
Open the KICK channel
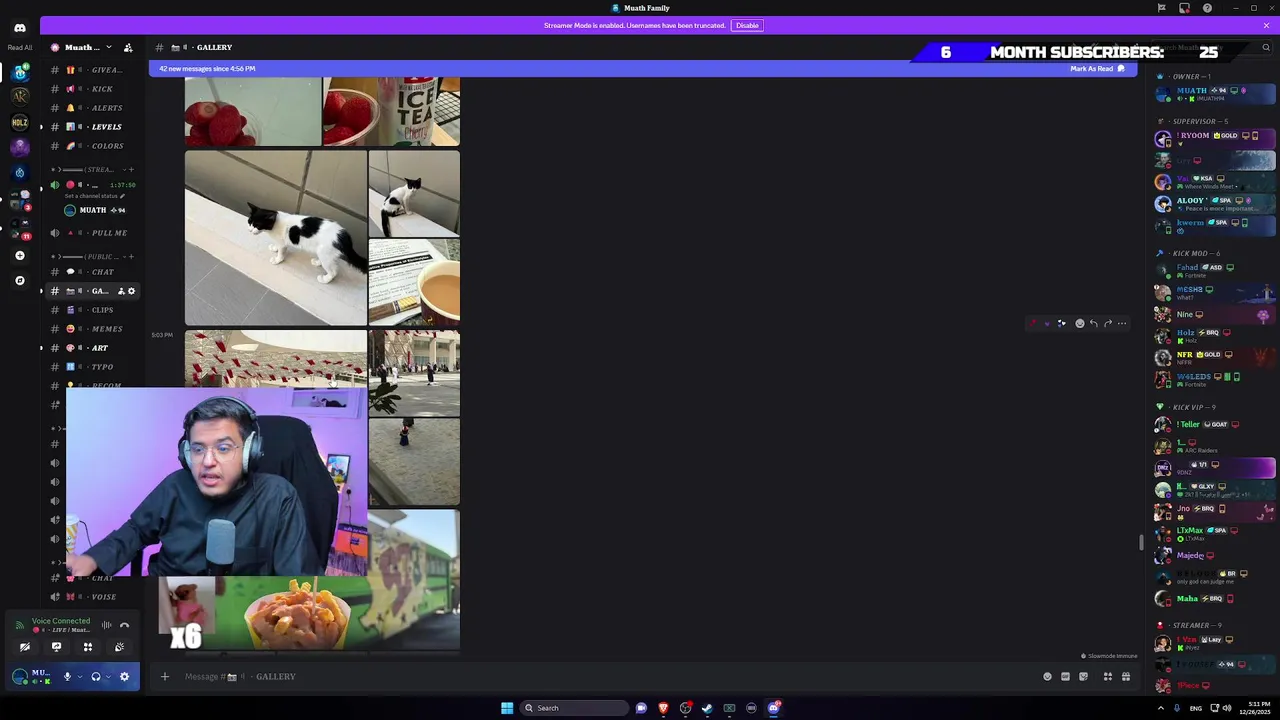coord(92,89)
